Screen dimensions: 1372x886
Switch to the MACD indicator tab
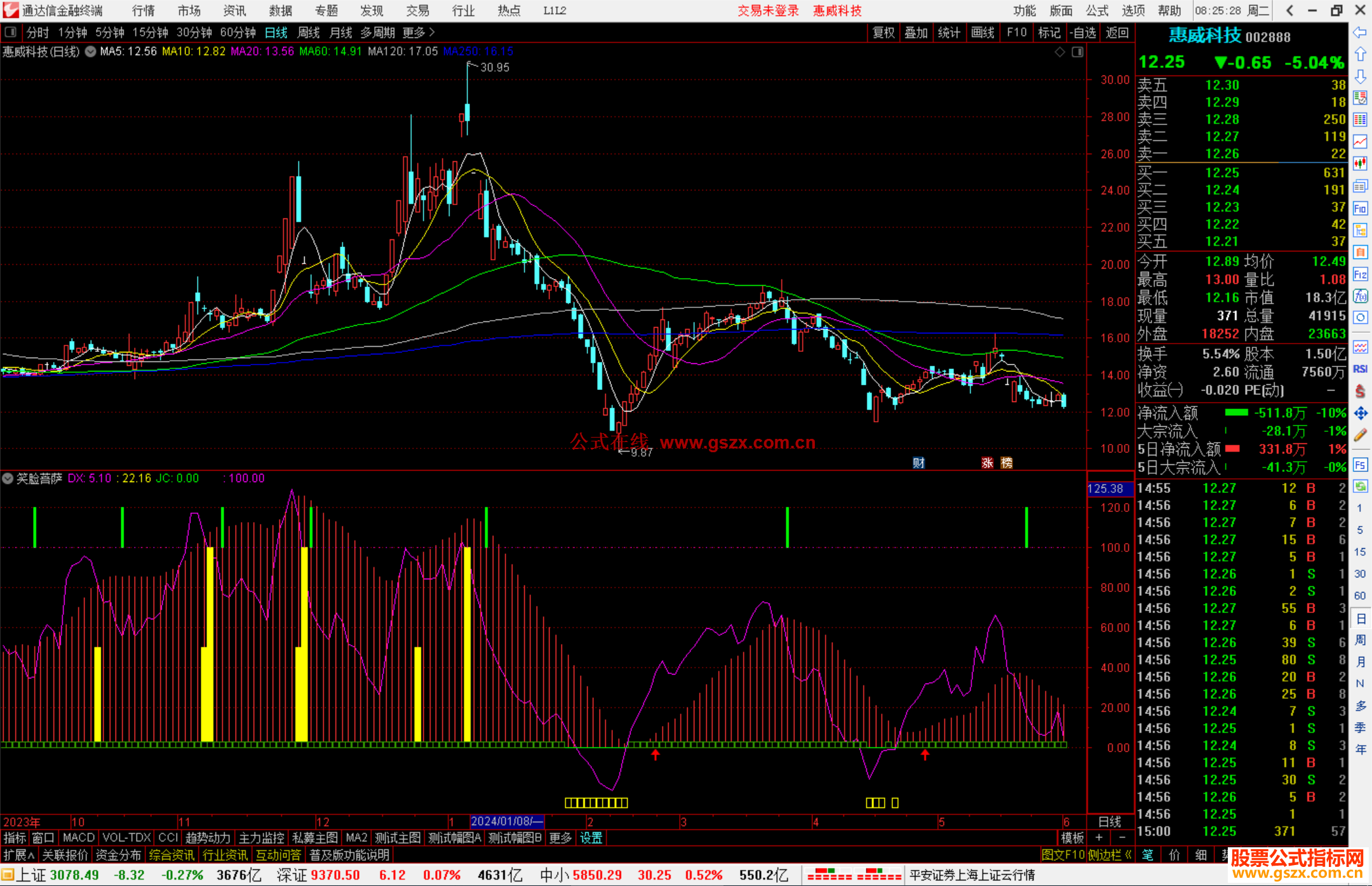click(78, 838)
